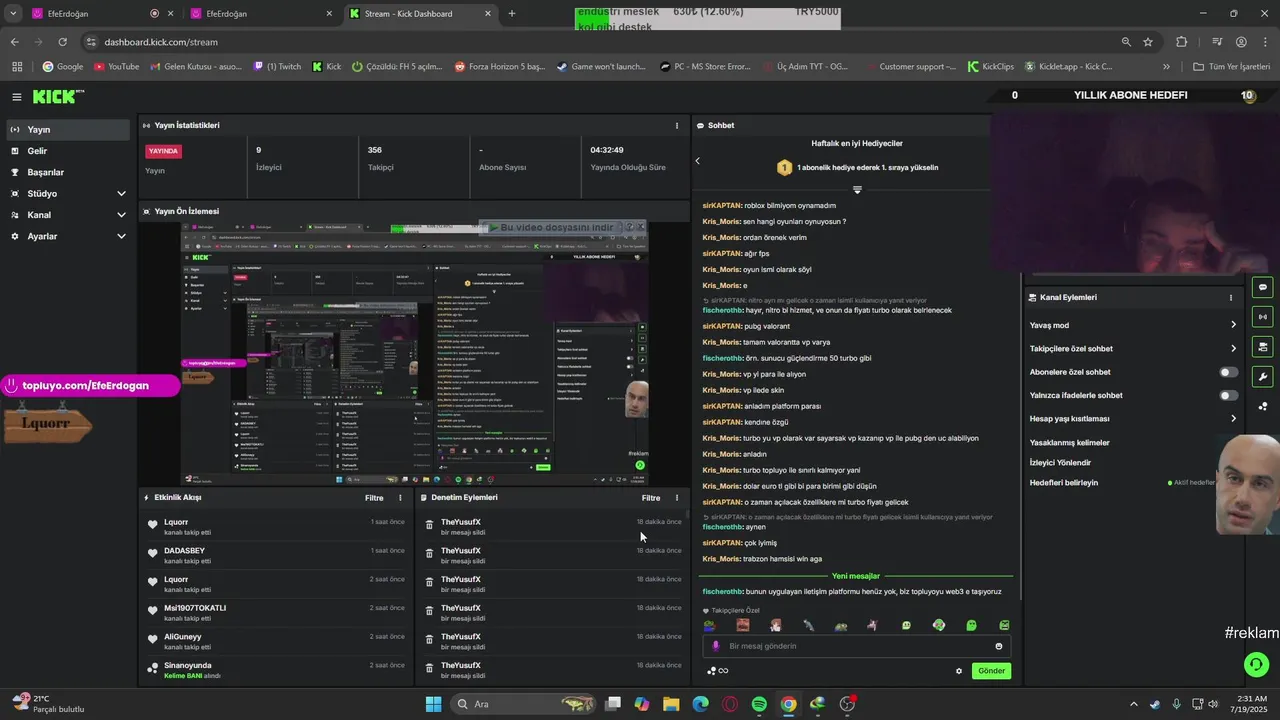The width and height of the screenshot is (1280, 720).
Task: Open Takipçilere özel sohbet options arrow
Action: point(1233,349)
